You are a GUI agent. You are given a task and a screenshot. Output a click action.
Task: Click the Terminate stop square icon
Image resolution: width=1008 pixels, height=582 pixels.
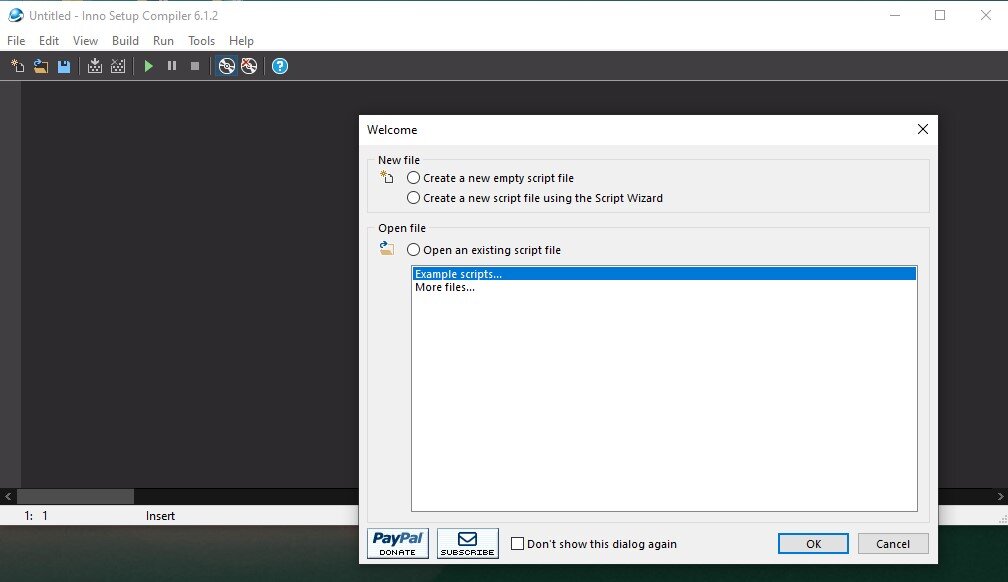click(195, 66)
